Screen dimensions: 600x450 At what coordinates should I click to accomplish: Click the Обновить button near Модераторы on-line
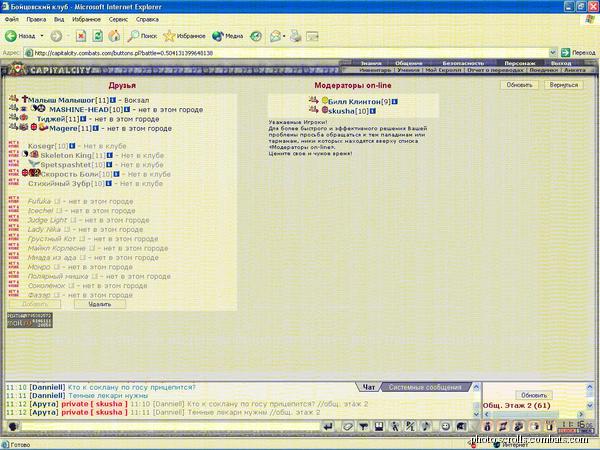click(x=519, y=85)
